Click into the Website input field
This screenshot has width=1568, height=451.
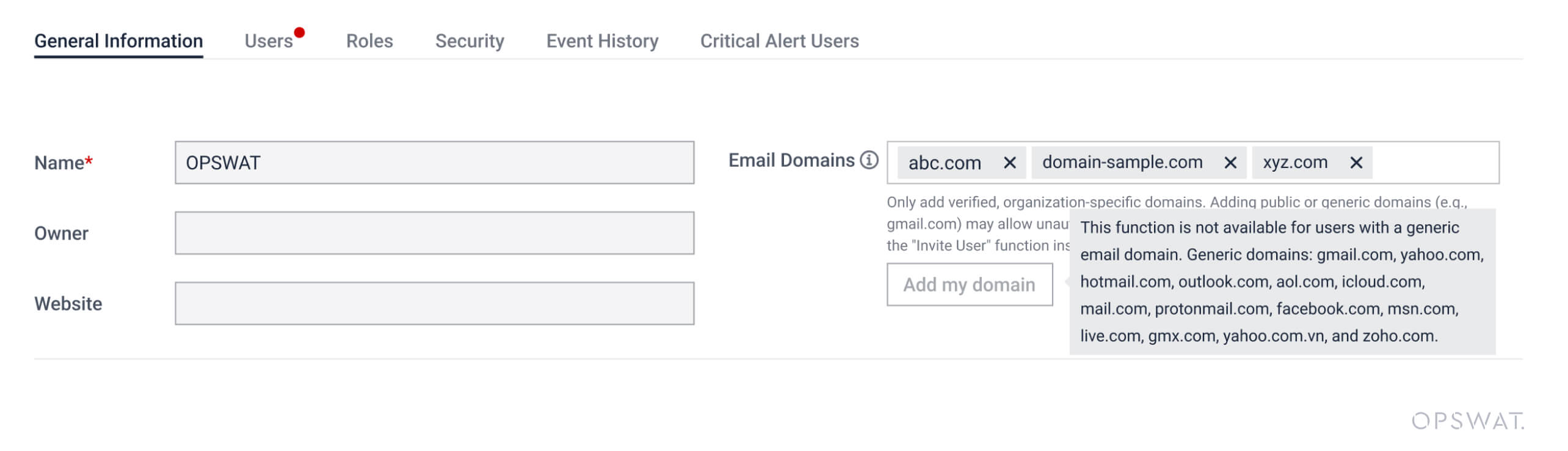click(435, 303)
